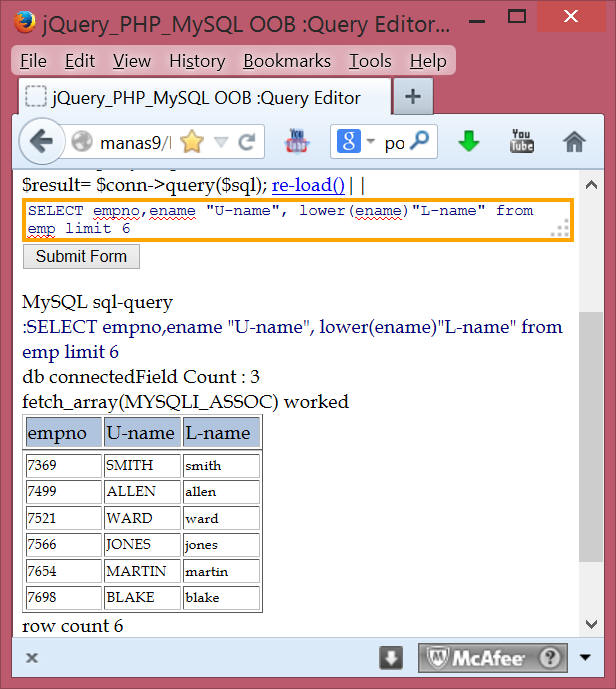This screenshot has width=616, height=689.
Task: Open the McAfee help question mark
Action: (550, 658)
